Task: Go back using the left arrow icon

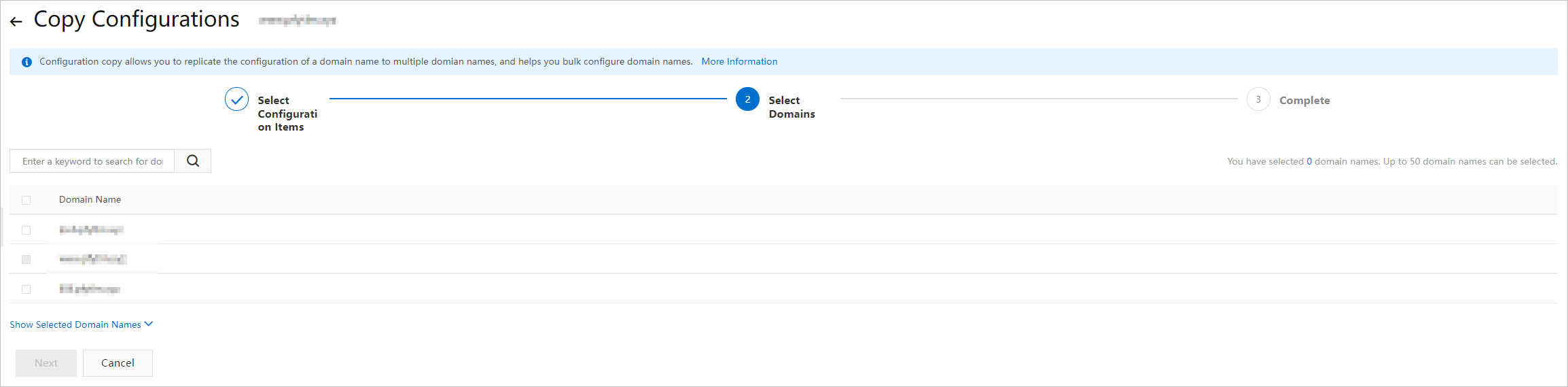Action: click(x=16, y=22)
